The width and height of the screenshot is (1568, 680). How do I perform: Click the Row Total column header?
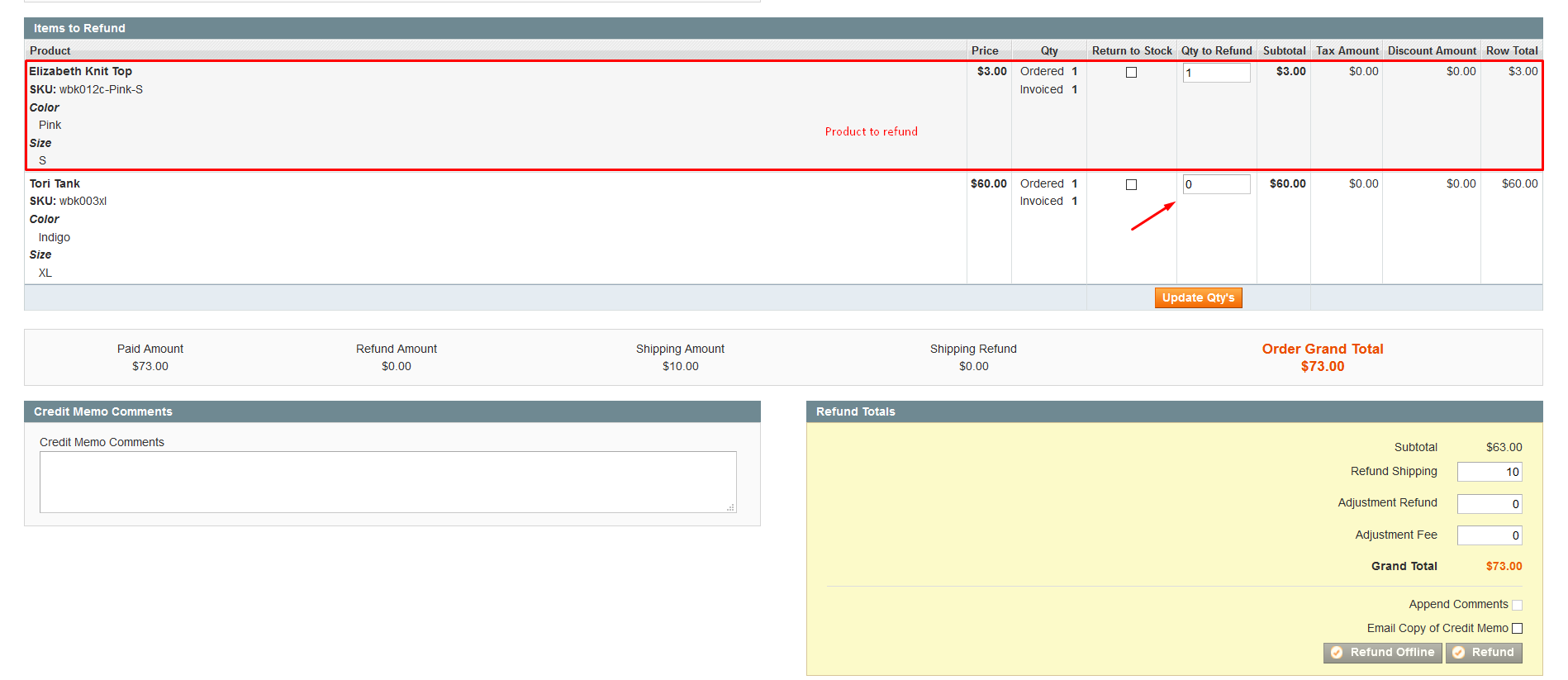click(x=1511, y=50)
